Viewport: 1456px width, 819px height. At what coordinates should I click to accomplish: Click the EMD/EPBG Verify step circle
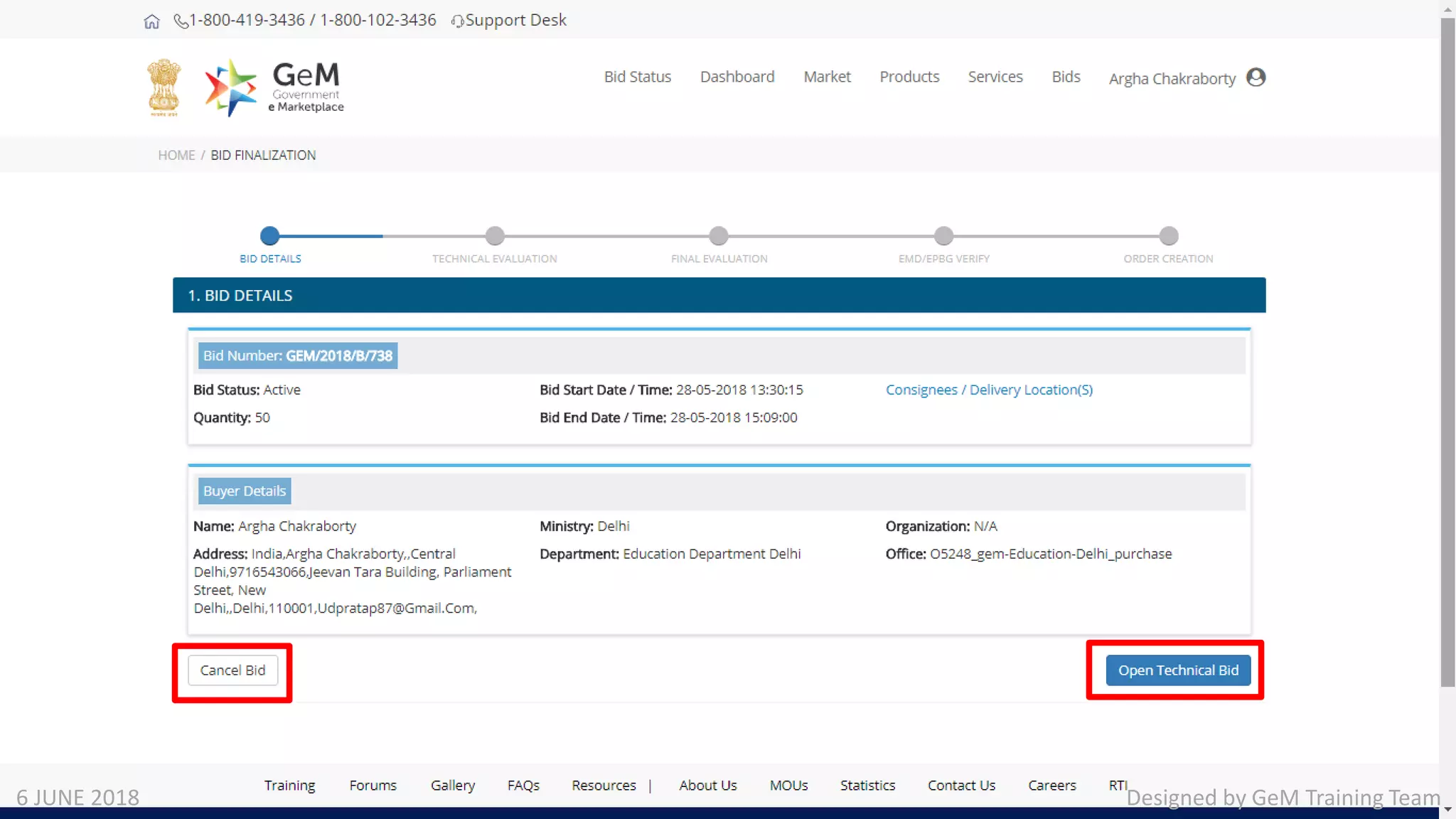click(x=943, y=235)
